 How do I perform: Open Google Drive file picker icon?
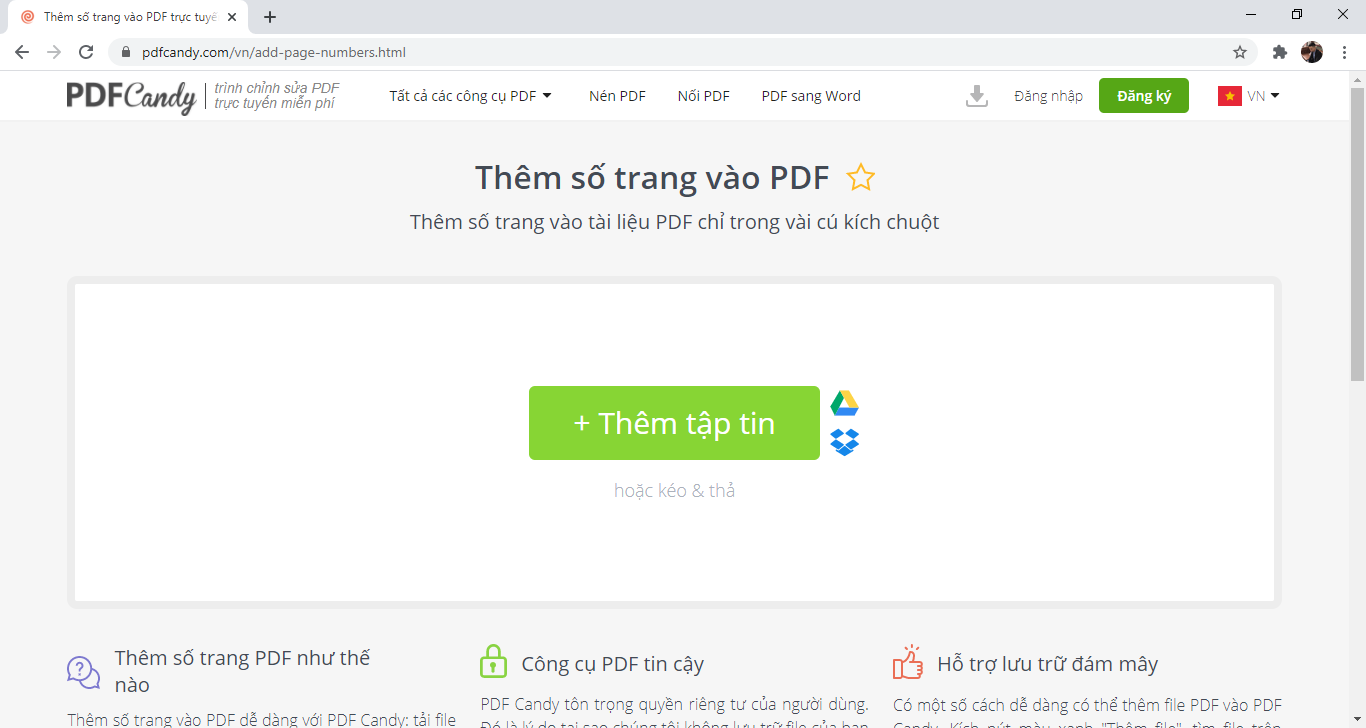[845, 404]
